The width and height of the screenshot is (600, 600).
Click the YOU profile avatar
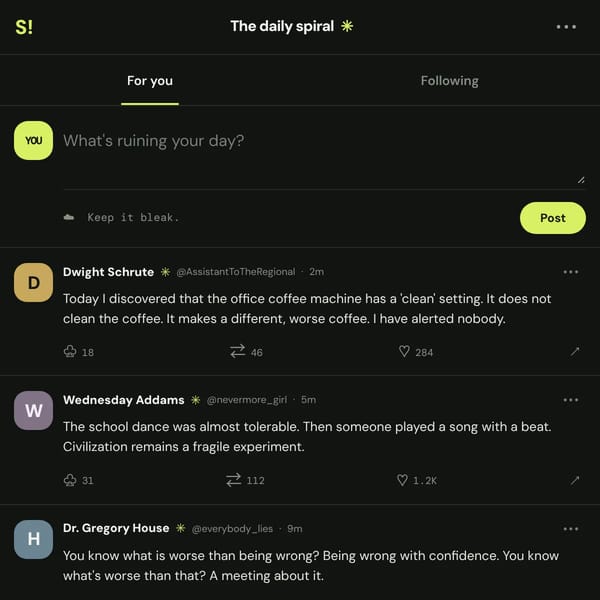click(x=33, y=140)
